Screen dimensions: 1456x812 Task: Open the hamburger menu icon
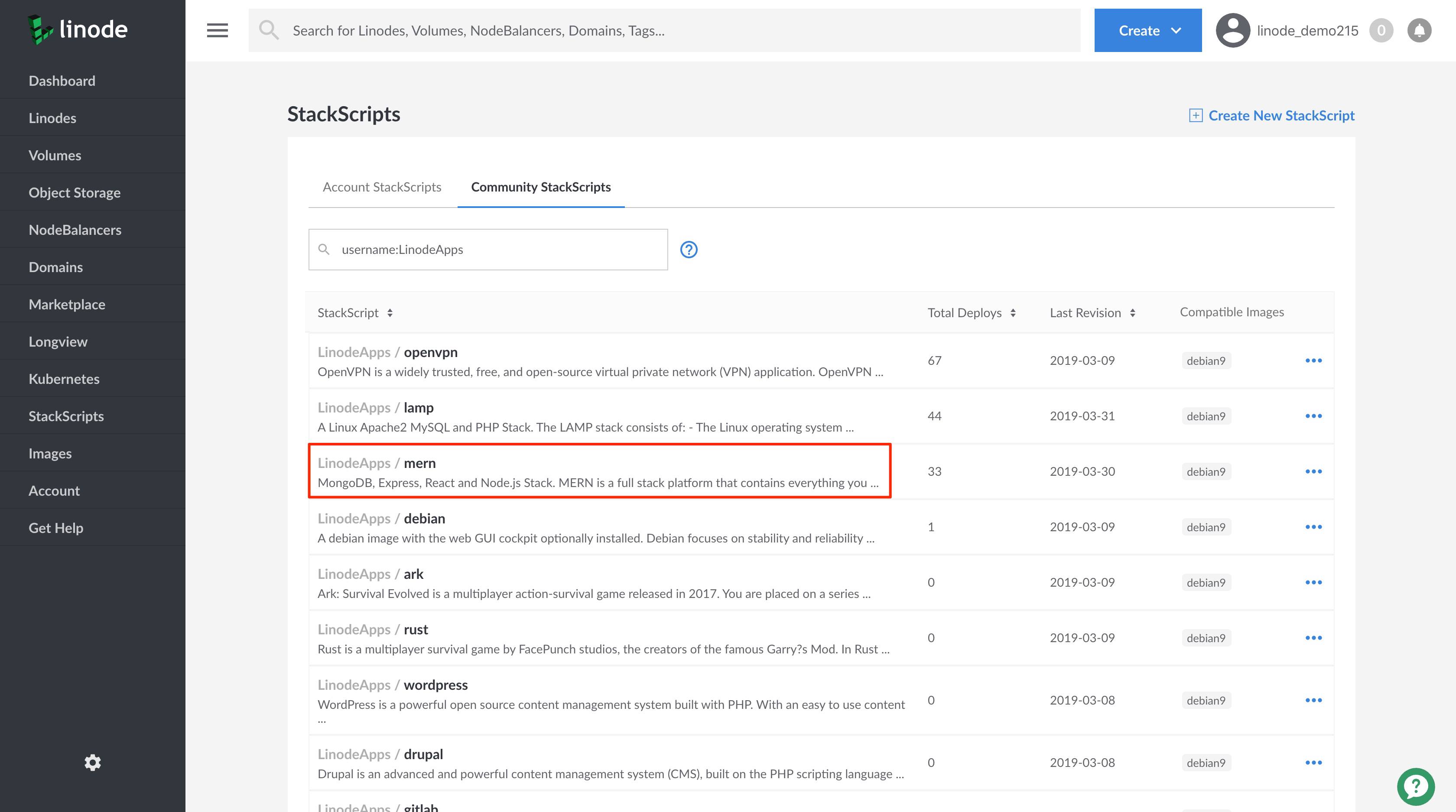(217, 30)
